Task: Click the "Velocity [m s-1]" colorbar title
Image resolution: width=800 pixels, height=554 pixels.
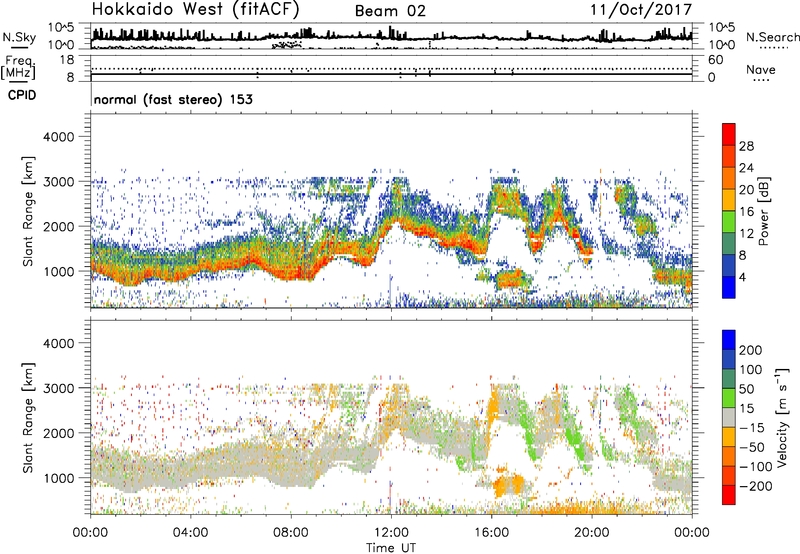Action: click(782, 417)
